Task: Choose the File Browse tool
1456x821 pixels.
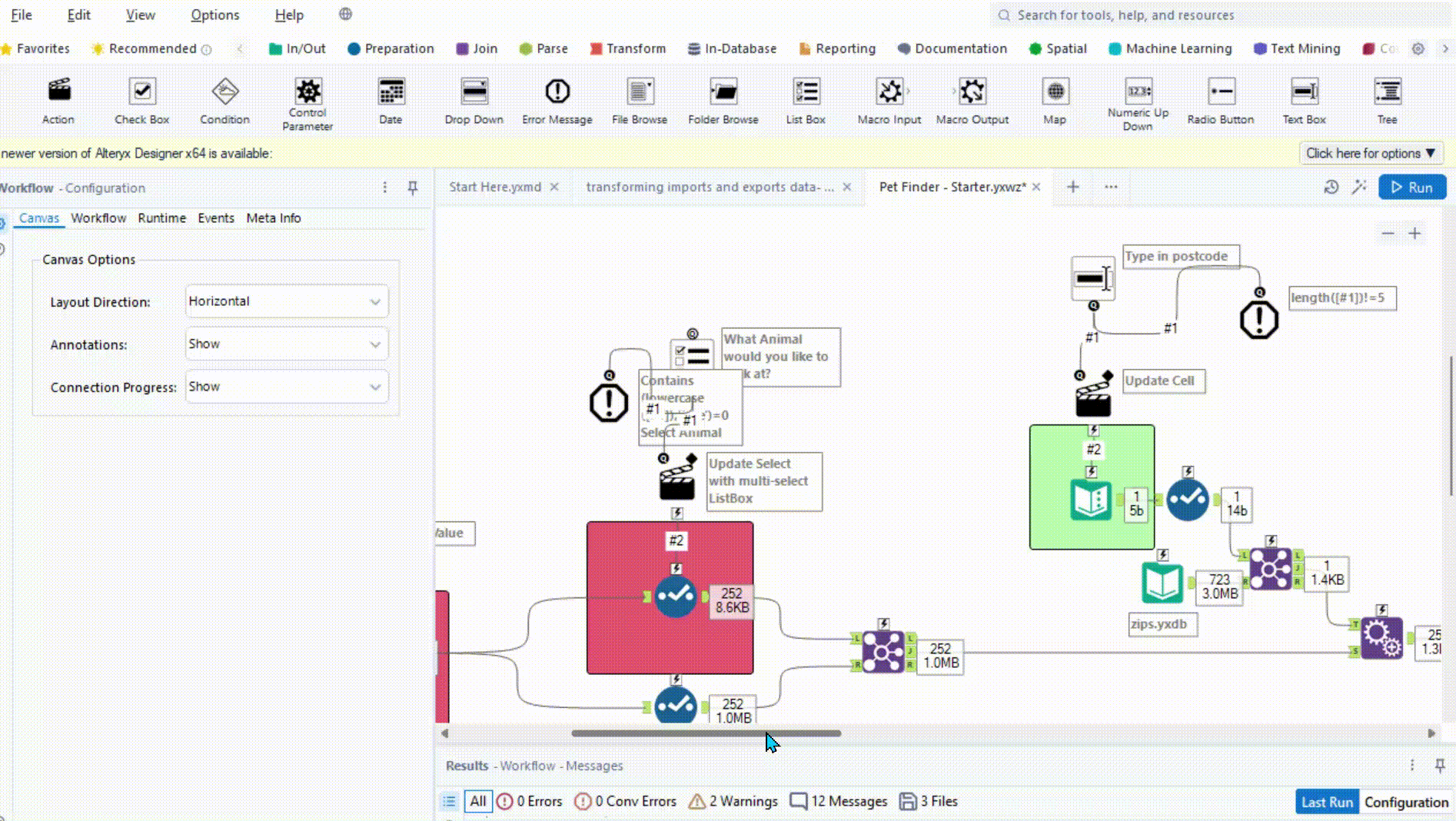Action: 640,91
